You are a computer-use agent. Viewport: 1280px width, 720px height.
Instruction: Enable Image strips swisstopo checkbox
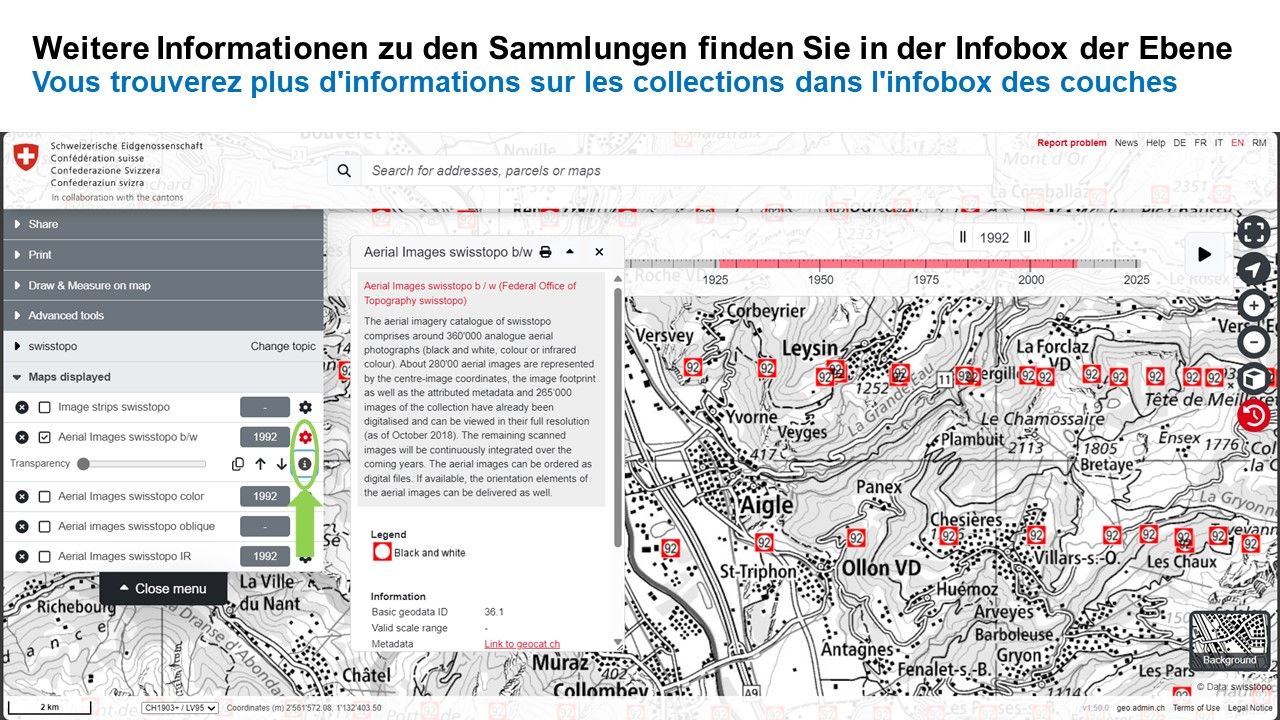click(x=44, y=407)
